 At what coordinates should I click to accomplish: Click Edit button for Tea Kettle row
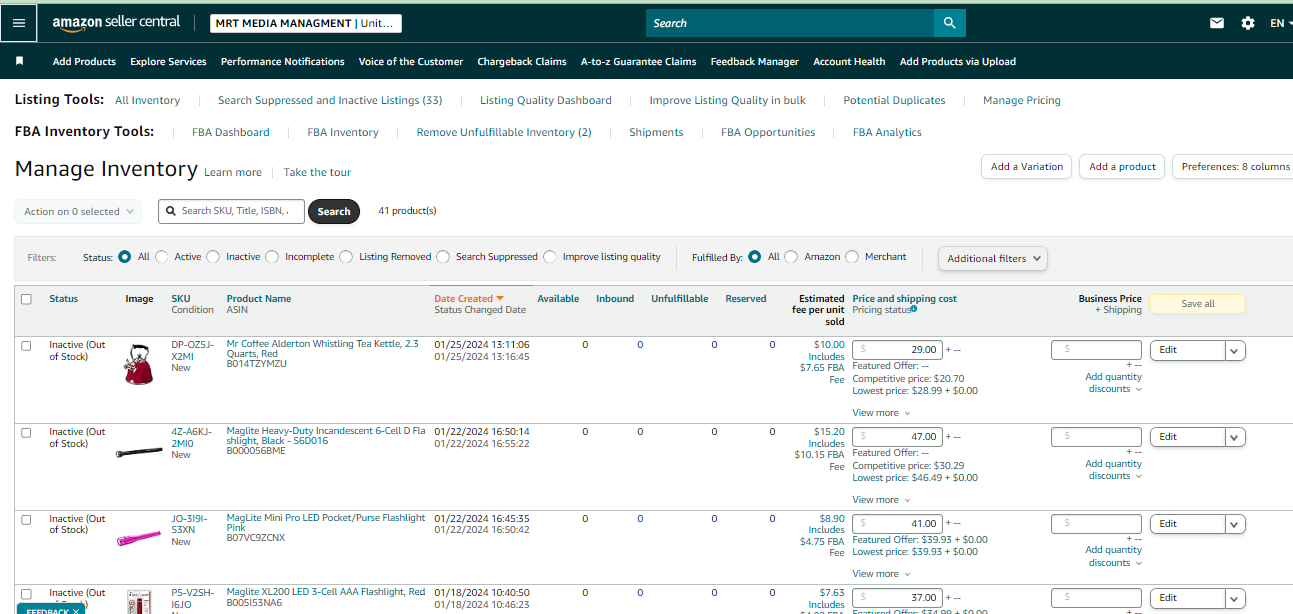pos(1188,350)
